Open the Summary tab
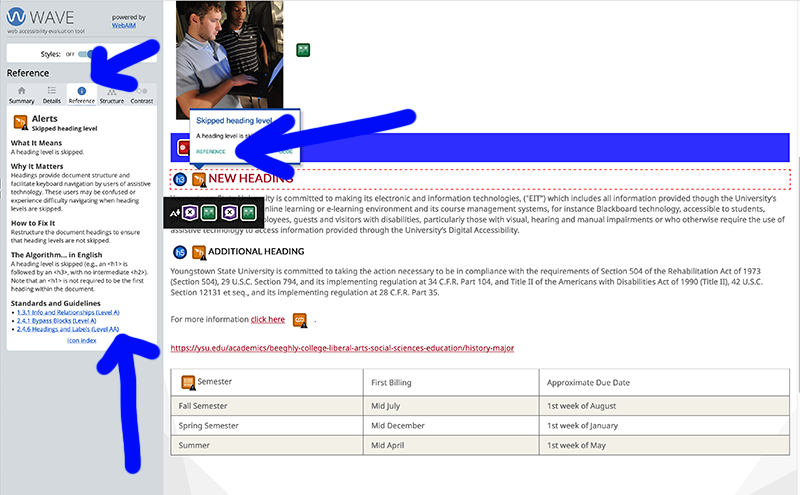 [x=21, y=94]
